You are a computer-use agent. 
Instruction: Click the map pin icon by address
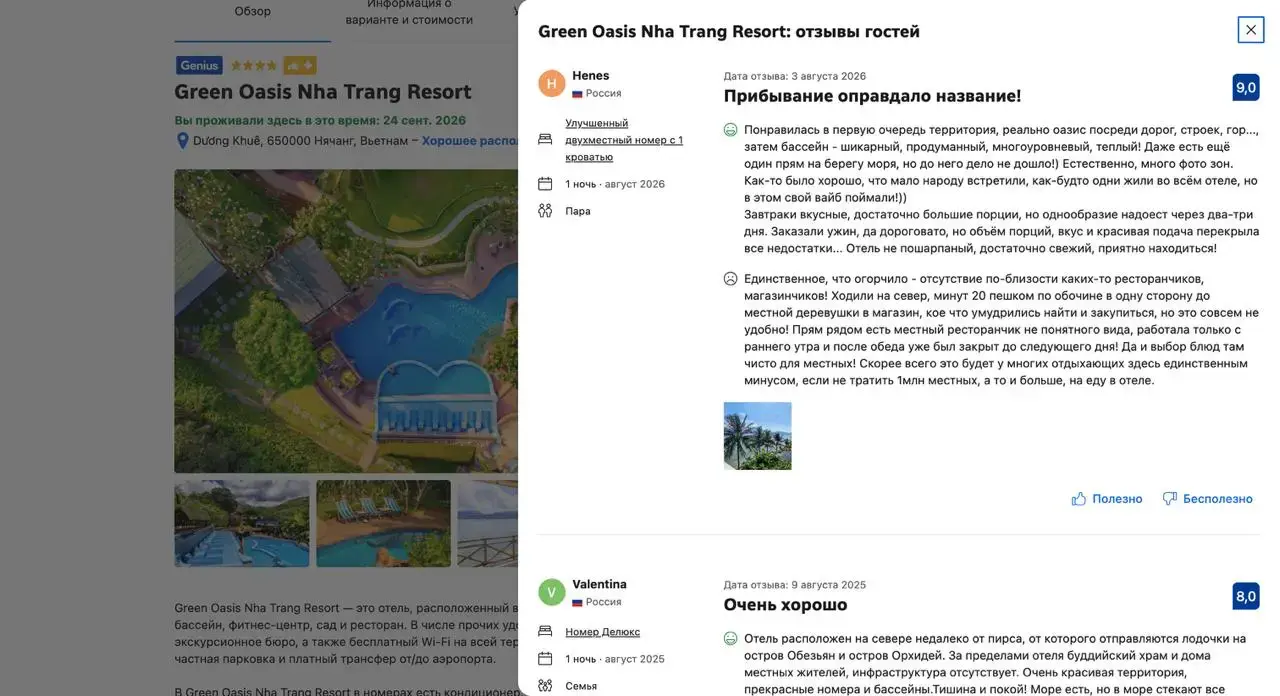pyautogui.click(x=182, y=141)
